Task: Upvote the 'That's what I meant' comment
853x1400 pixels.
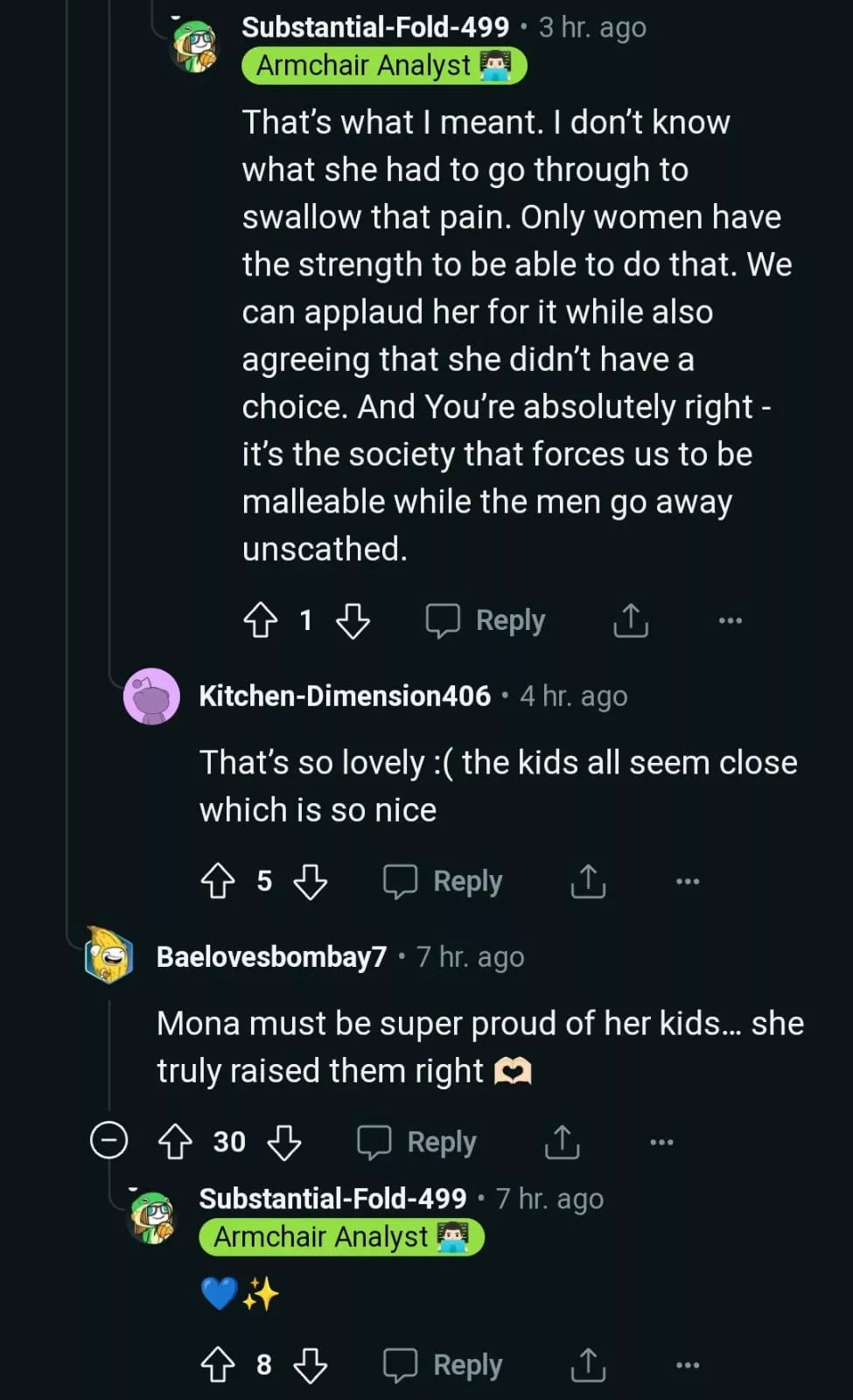Action: pos(260,620)
